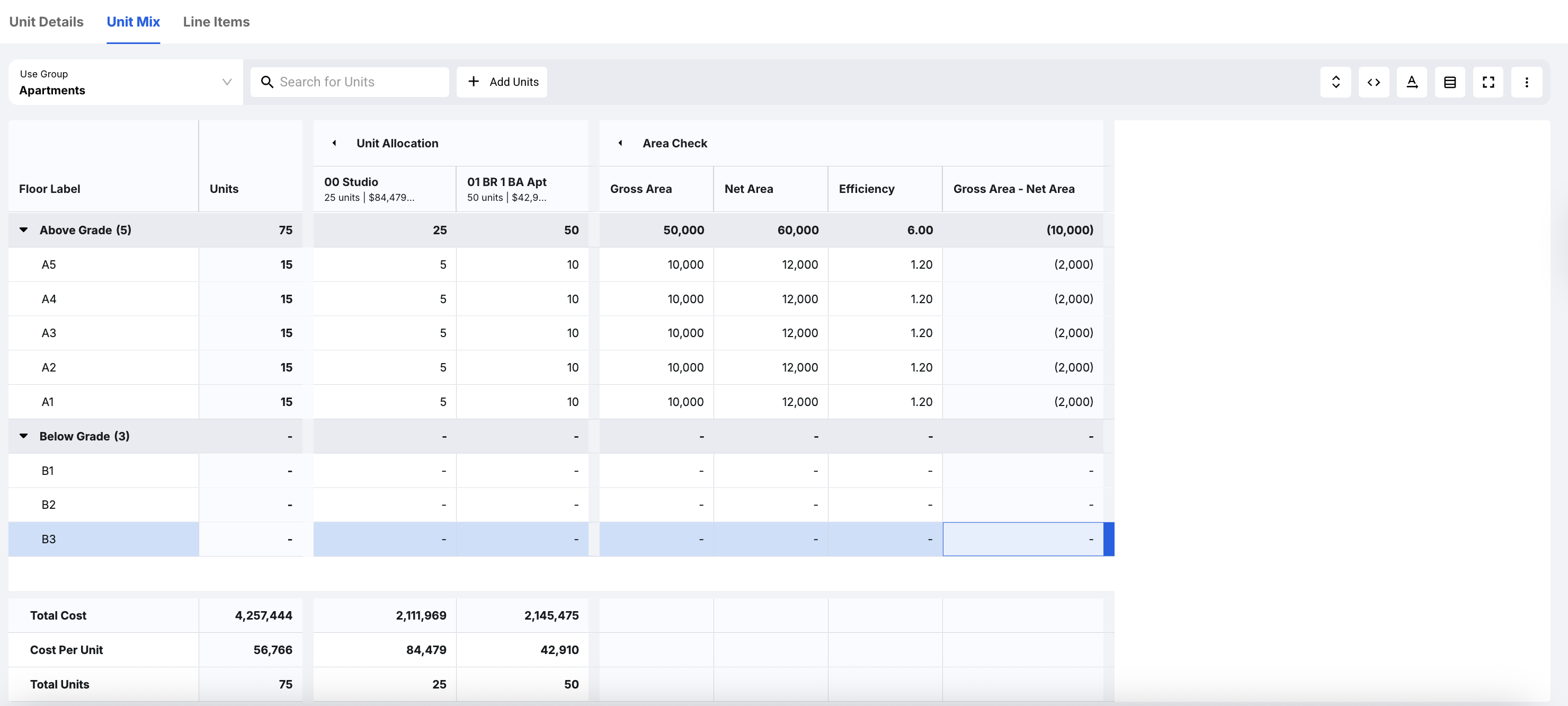Screen dimensions: 1568x706
Task: Click the vertical expand/collapse rows icon
Action: tap(1335, 82)
